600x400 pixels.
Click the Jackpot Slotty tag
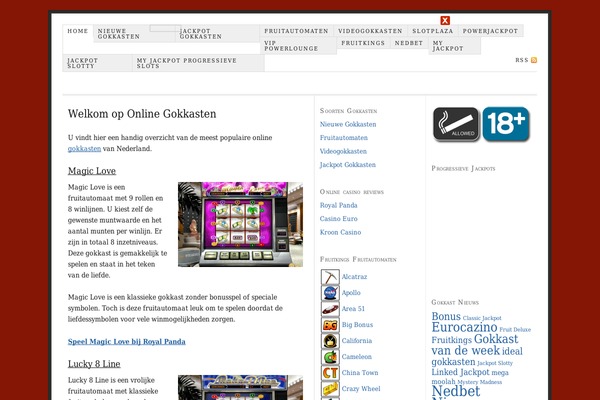(x=495, y=363)
